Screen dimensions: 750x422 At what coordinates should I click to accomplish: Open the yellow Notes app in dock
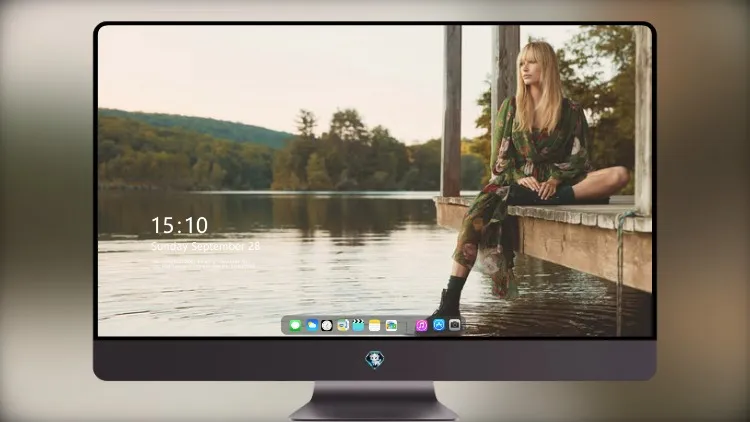(x=375, y=325)
